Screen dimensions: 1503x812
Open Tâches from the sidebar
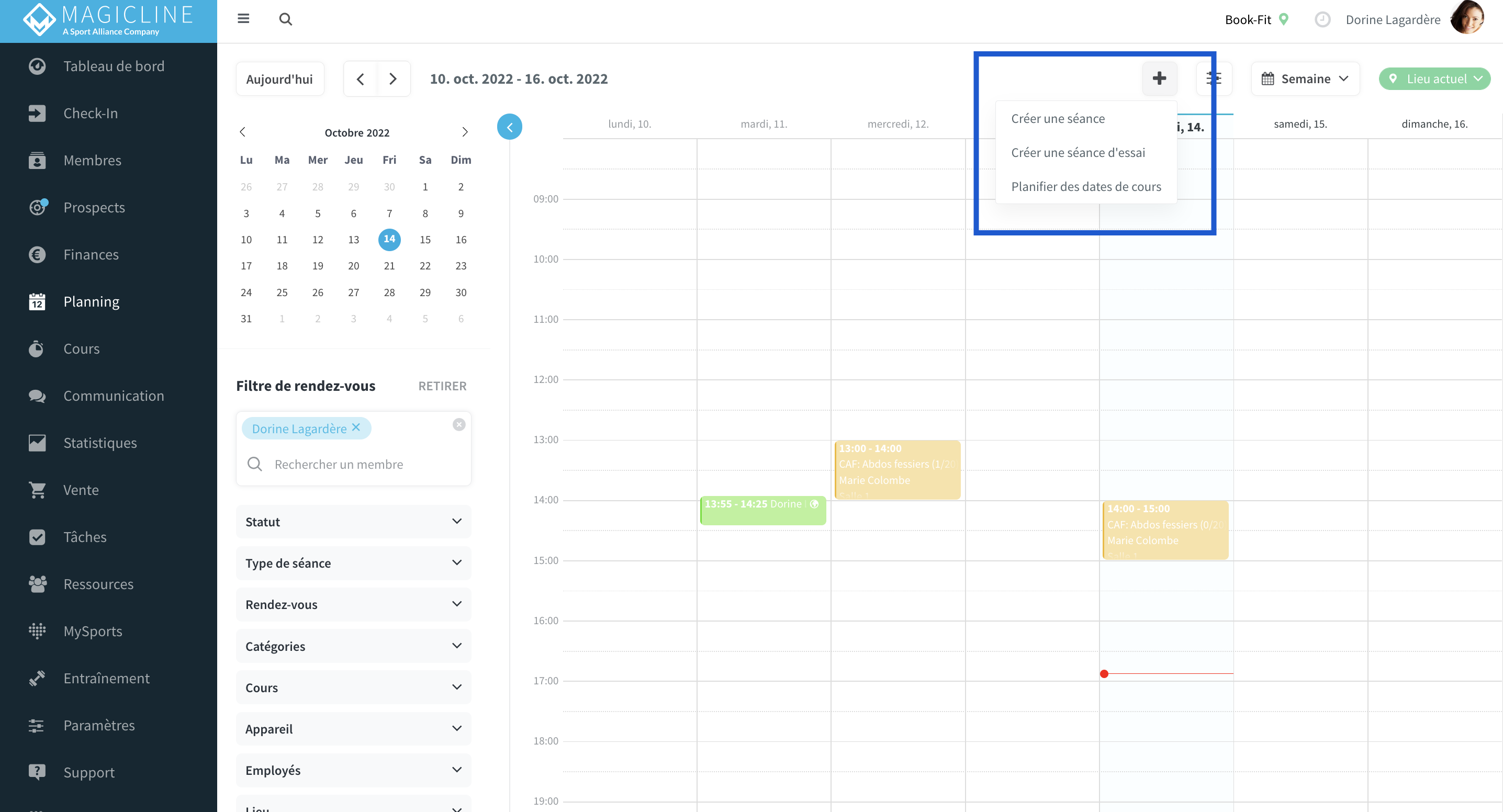pos(108,537)
